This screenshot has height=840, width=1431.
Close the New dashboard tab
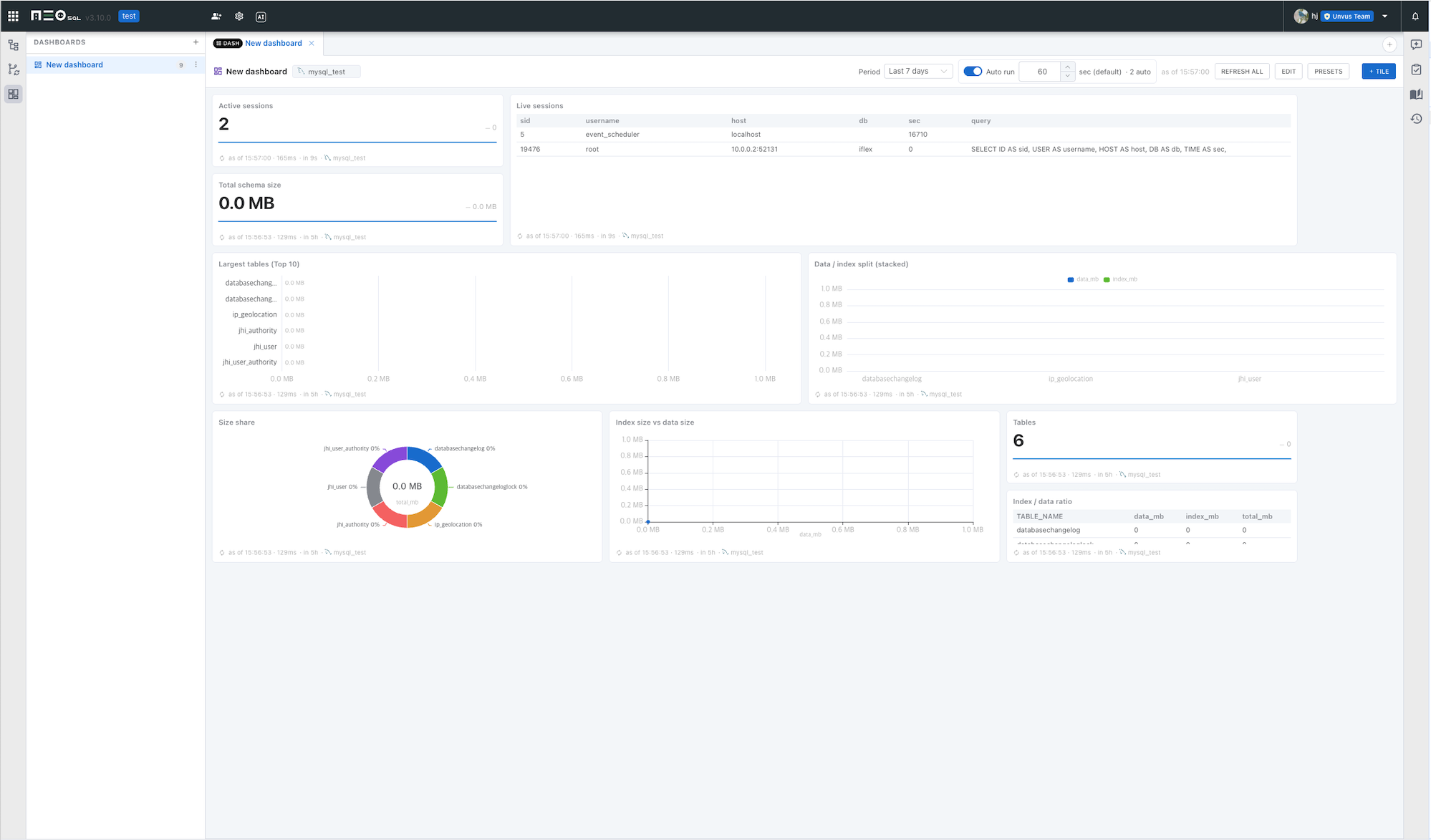pos(312,43)
